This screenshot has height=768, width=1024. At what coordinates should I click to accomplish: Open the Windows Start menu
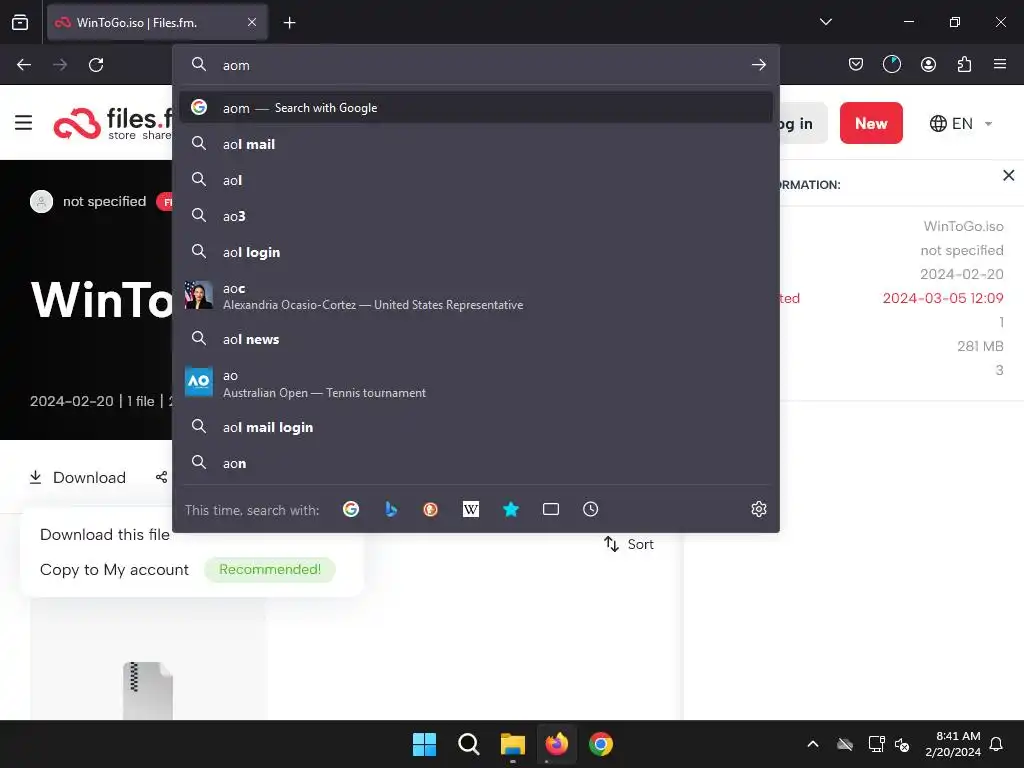(424, 744)
